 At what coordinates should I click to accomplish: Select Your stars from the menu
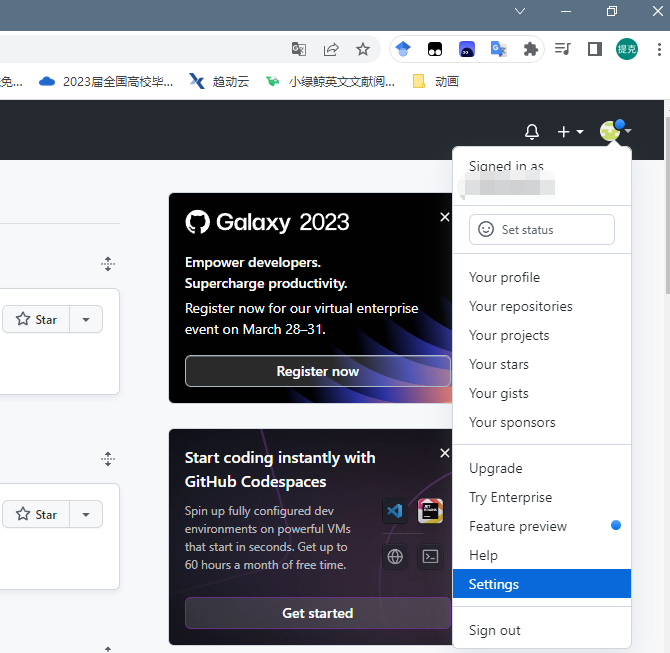(541, 365)
